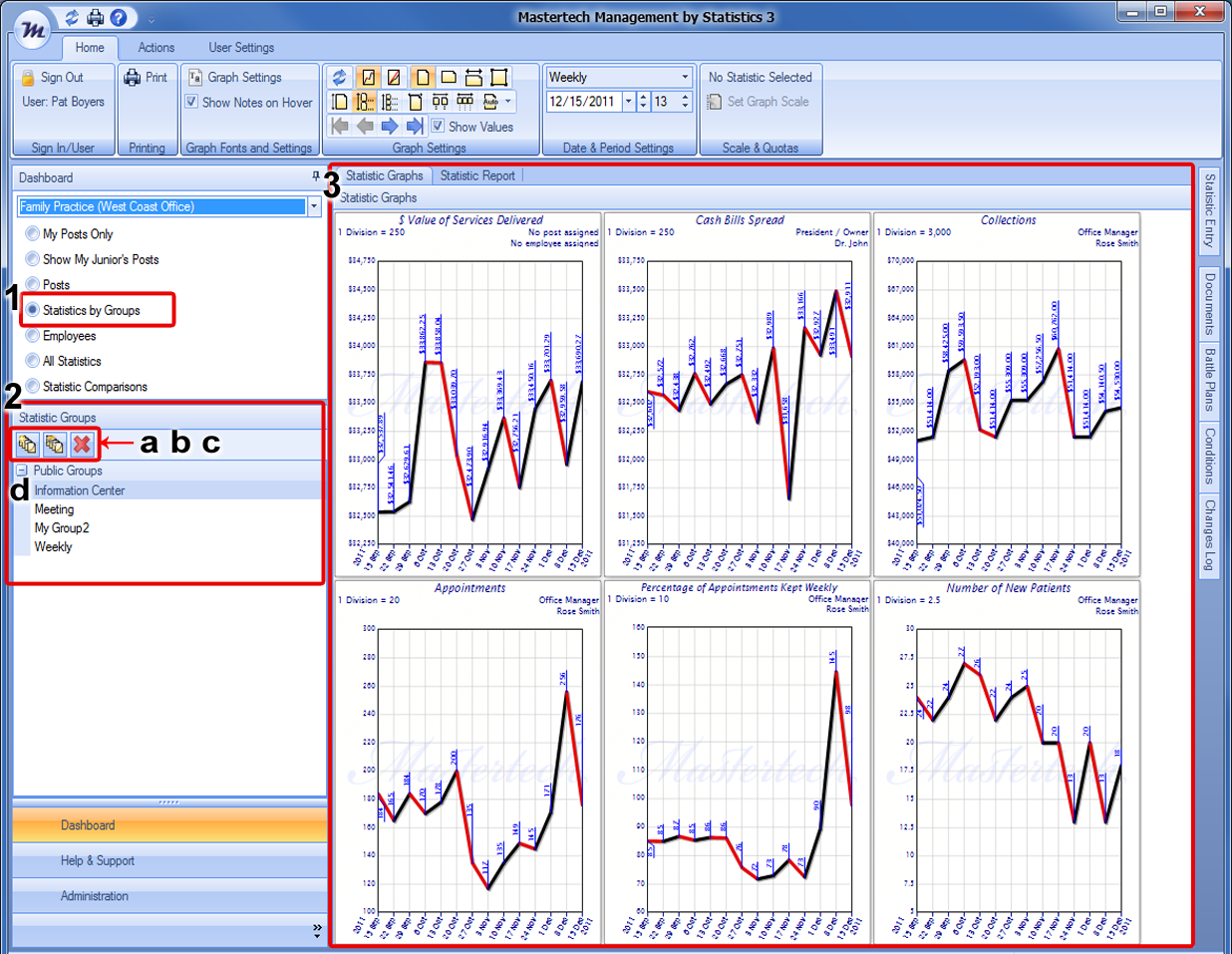The width and height of the screenshot is (1232, 954).
Task: Click the spinner arrows of the 13 periods field
Action: pos(685,102)
